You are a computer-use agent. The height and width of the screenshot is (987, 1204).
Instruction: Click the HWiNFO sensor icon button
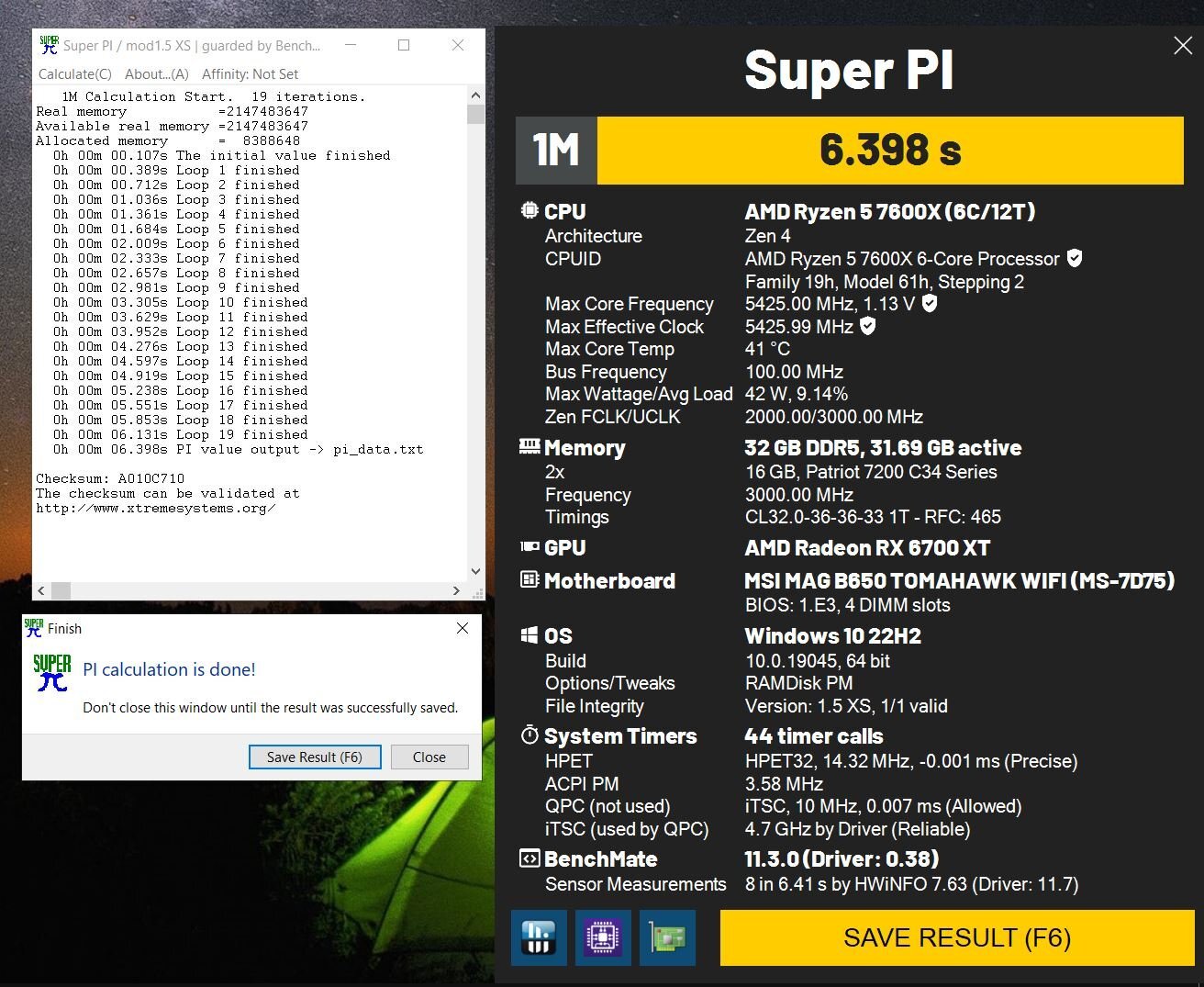539,937
